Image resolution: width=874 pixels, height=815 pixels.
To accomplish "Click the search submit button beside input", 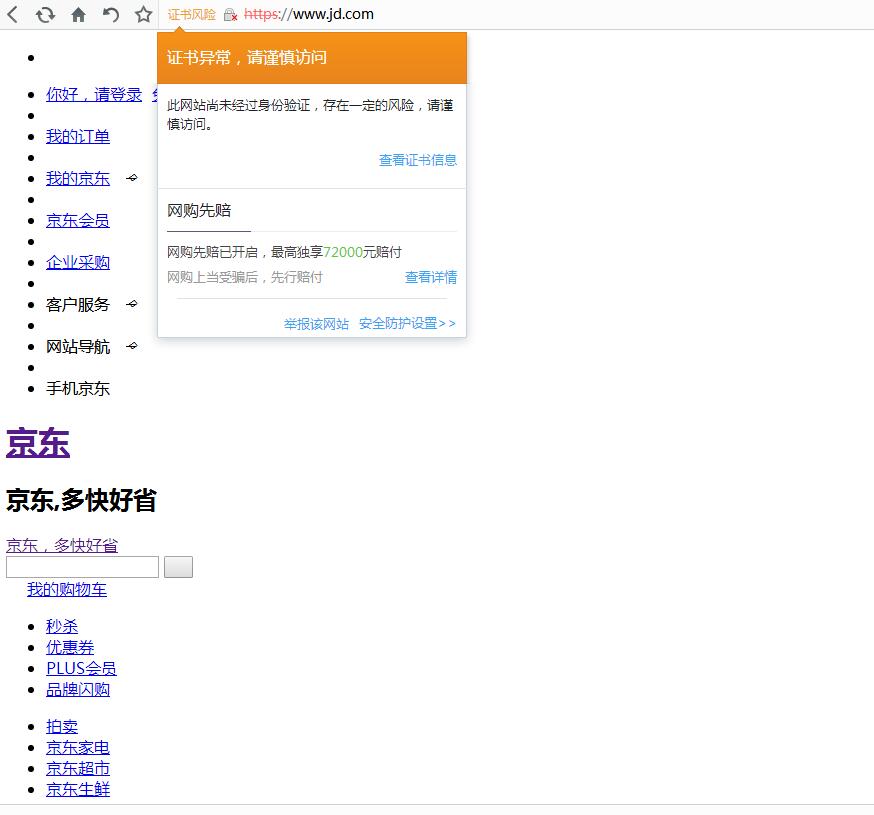I will (x=178, y=567).
